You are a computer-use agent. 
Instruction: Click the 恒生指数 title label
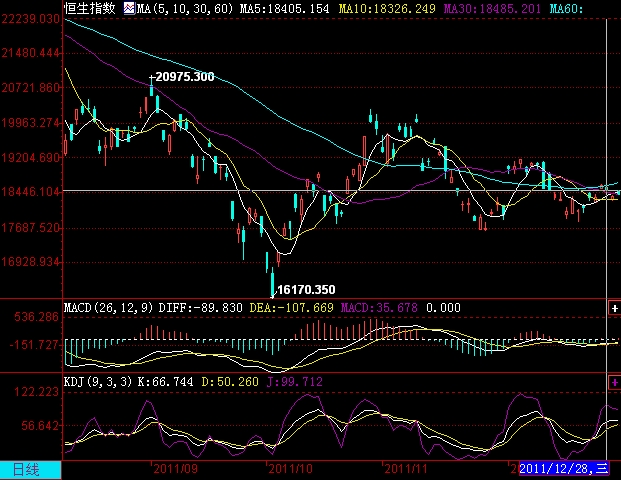[90, 8]
